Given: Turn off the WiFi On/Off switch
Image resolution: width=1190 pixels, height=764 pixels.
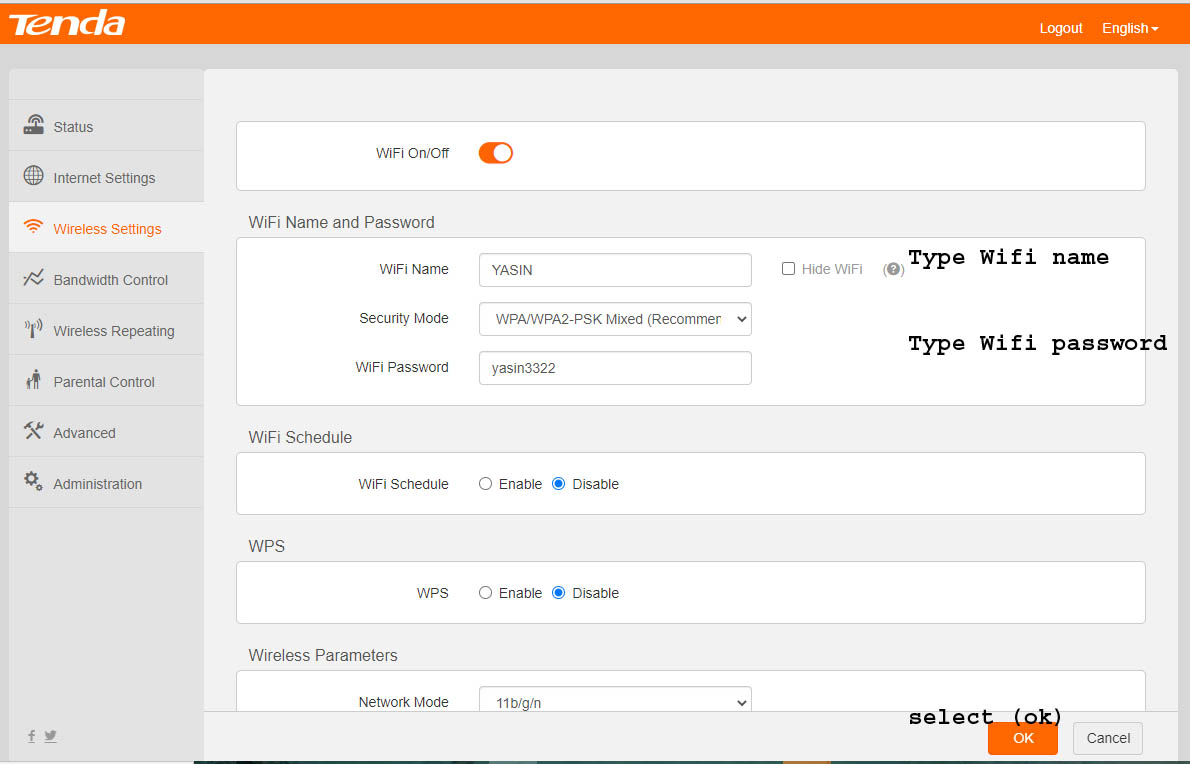Looking at the screenshot, I should (496, 153).
